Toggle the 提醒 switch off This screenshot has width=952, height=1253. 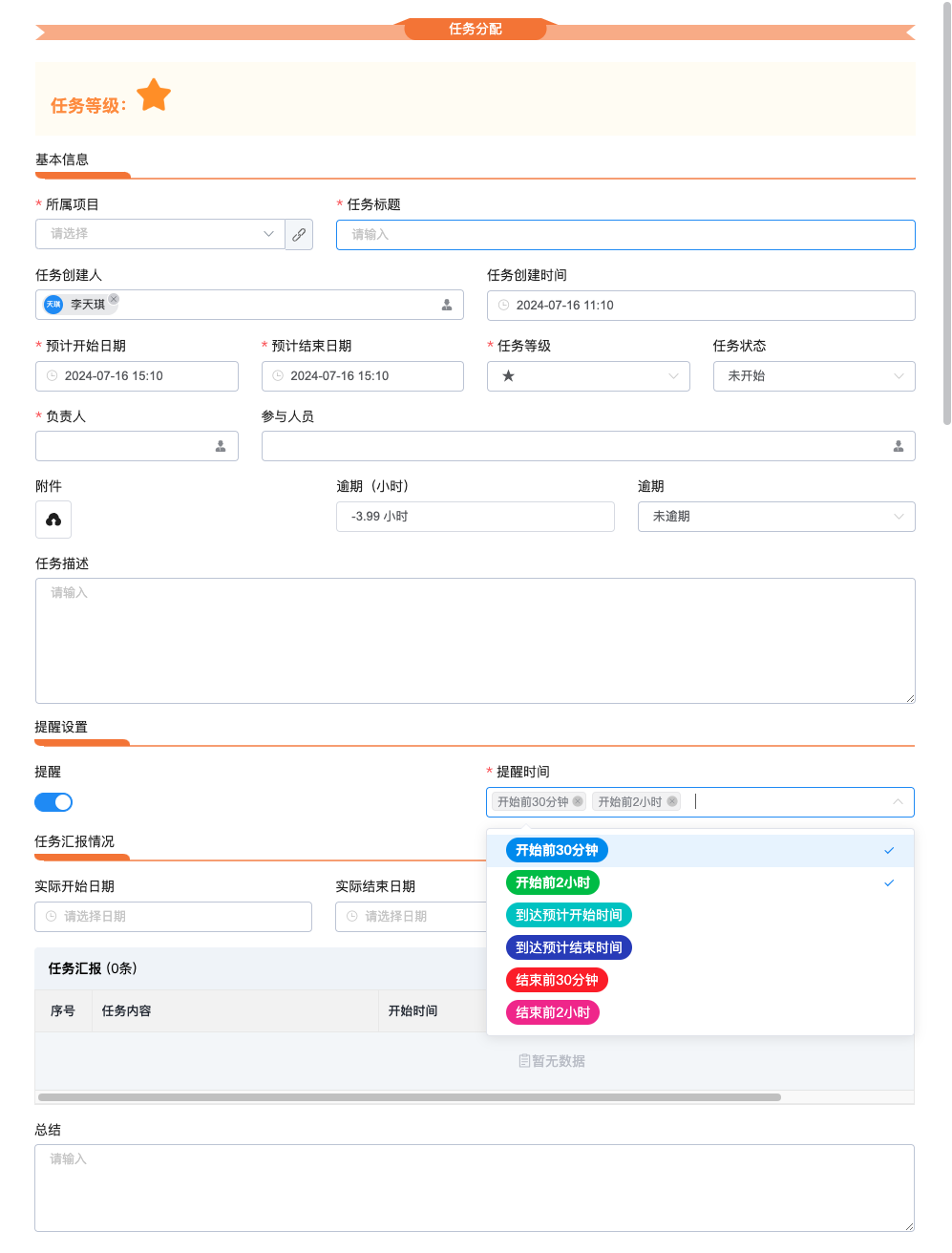(x=53, y=802)
